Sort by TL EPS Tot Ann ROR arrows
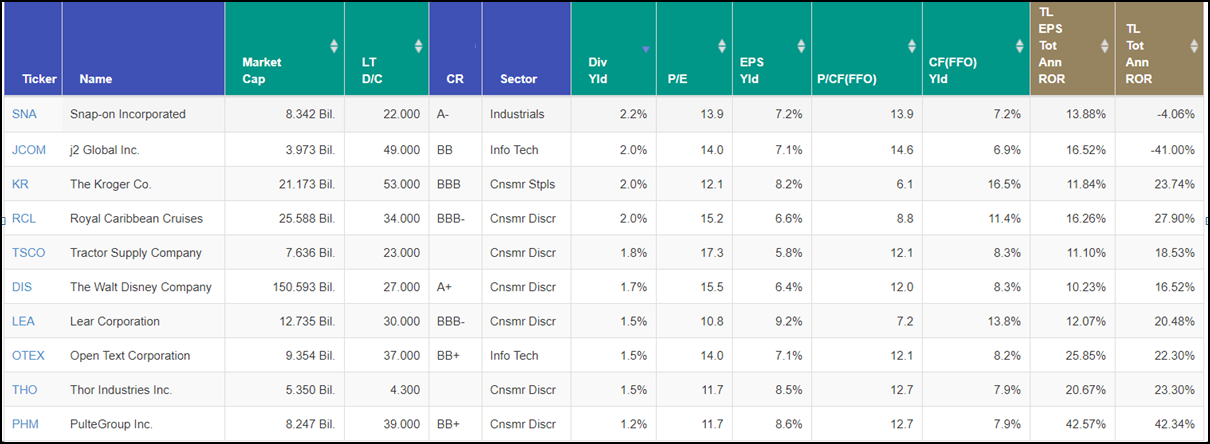 click(x=1104, y=46)
